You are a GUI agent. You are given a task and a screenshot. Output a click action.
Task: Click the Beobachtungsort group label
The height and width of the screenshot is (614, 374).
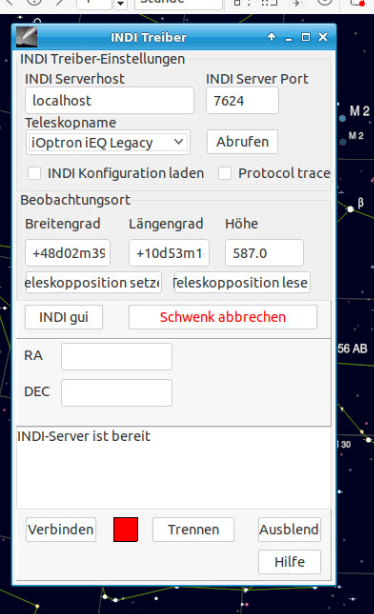pos(75,200)
